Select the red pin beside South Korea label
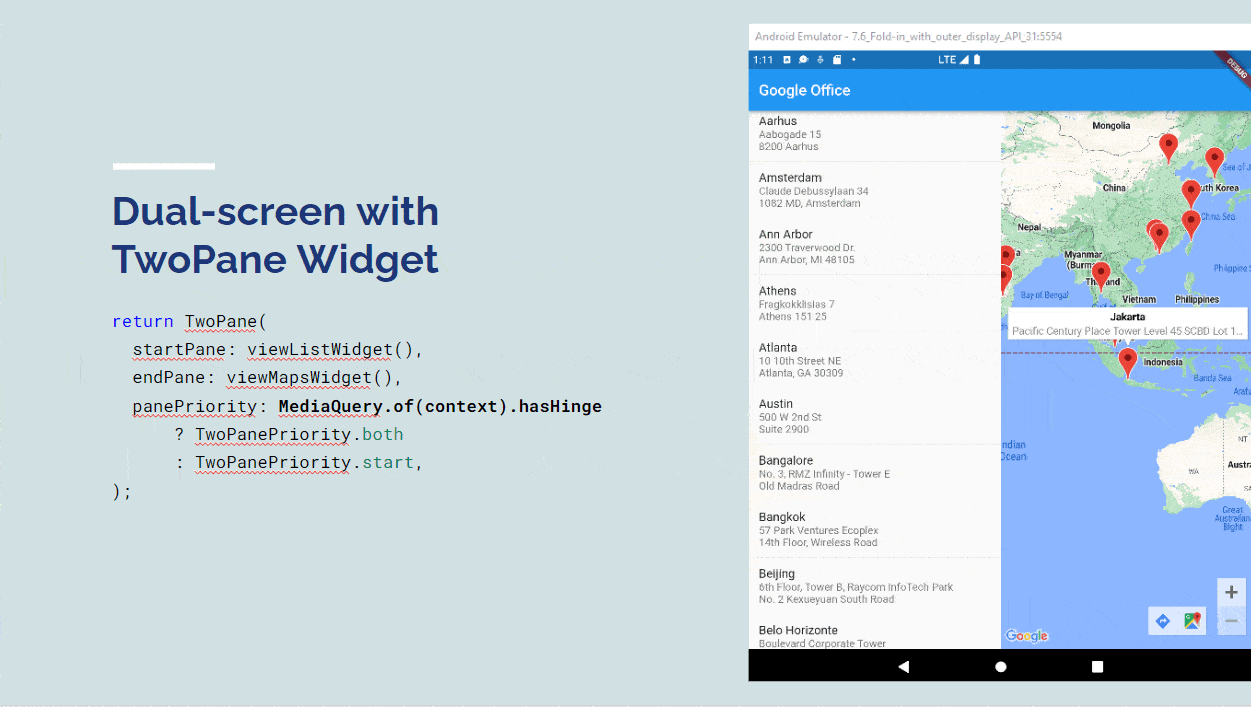1251x707 pixels. [1190, 194]
